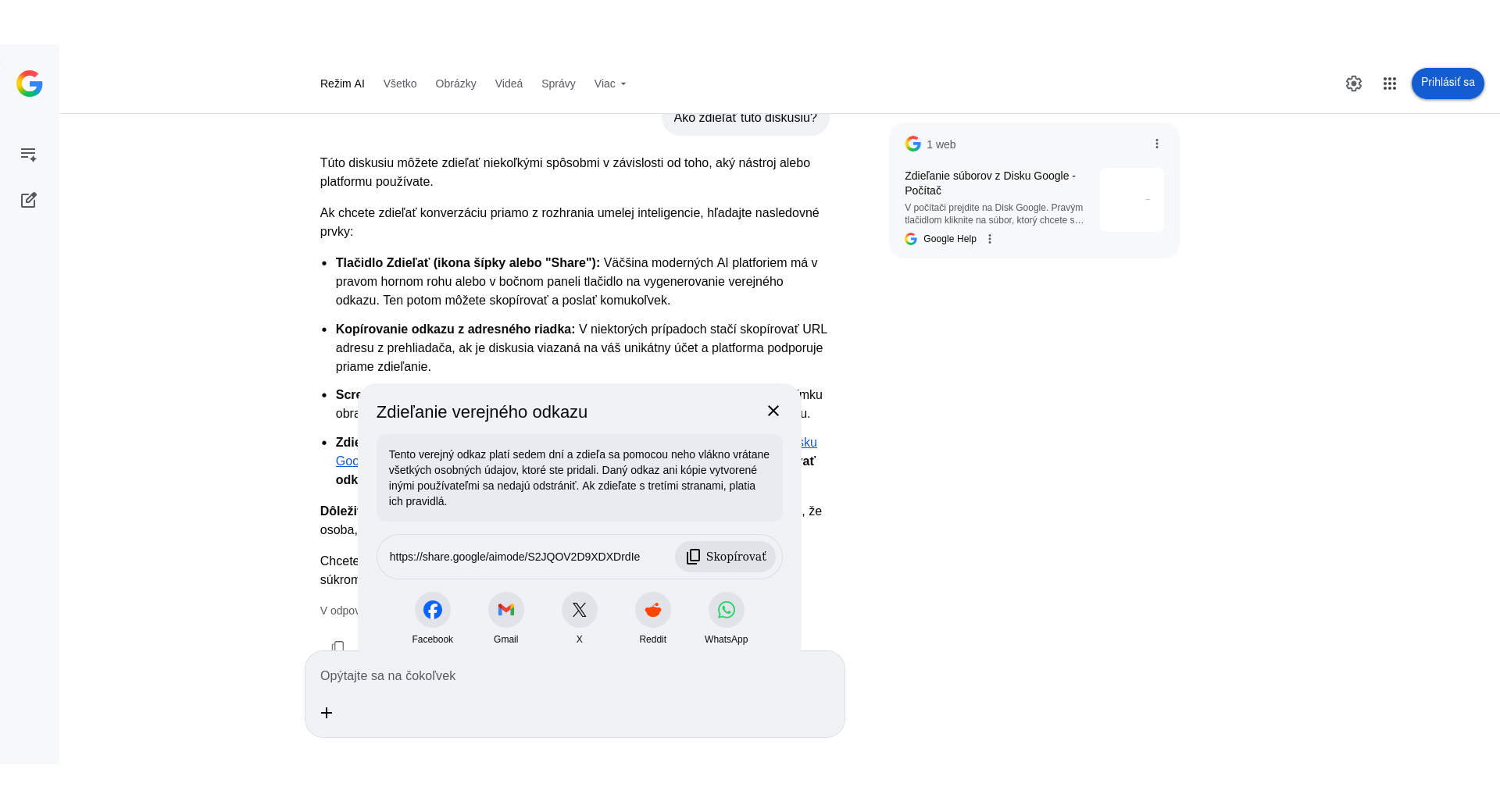The width and height of the screenshot is (1500, 812).
Task: Start a new chat with pencil icon
Action: click(x=29, y=201)
